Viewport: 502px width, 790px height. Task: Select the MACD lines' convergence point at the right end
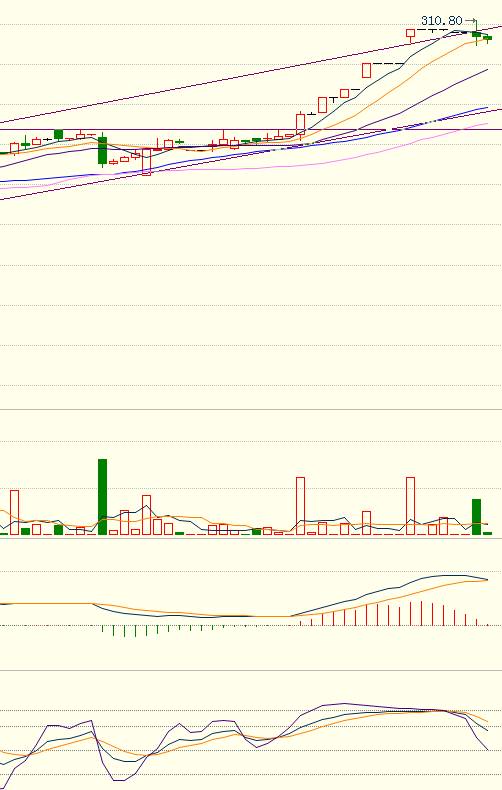coord(487,580)
